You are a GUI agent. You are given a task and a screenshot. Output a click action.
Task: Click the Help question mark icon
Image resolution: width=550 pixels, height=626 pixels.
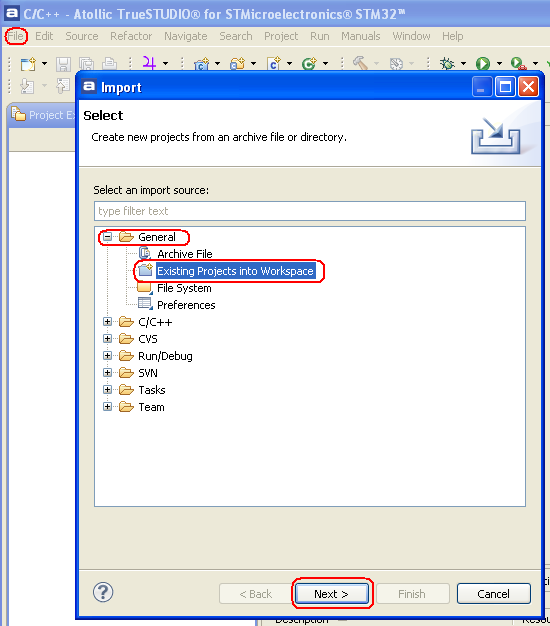(103, 592)
